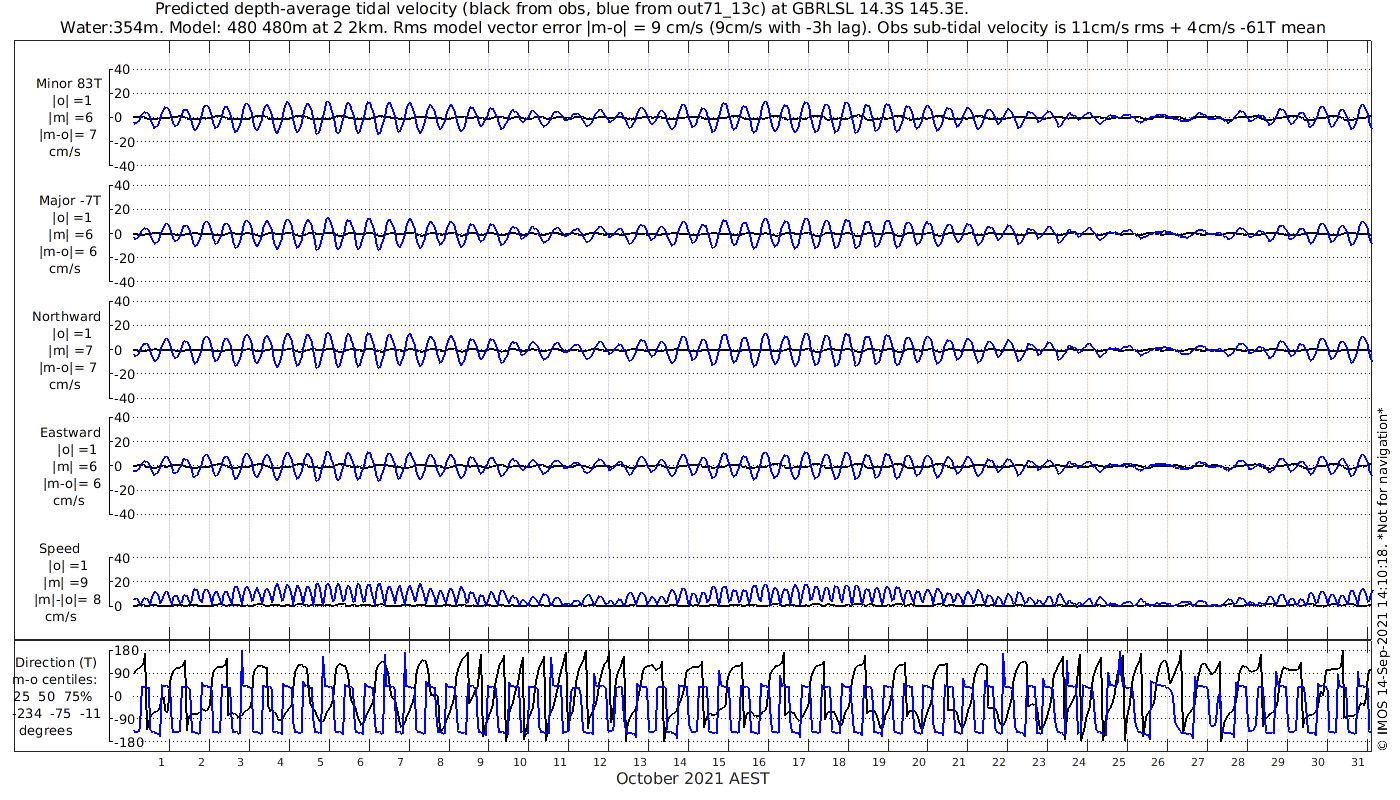Select day 10 tick on the date axis
The height and width of the screenshot is (800, 1400).
click(x=520, y=762)
